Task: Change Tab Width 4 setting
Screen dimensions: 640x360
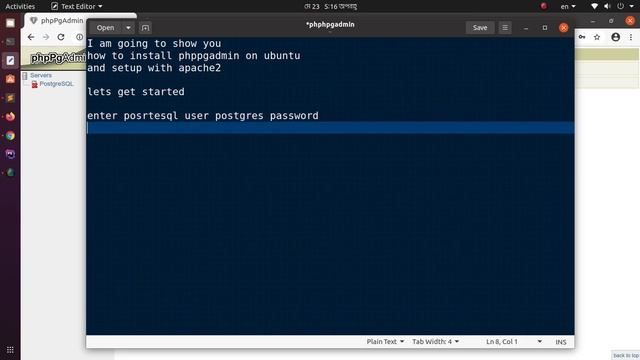Action: (436, 342)
